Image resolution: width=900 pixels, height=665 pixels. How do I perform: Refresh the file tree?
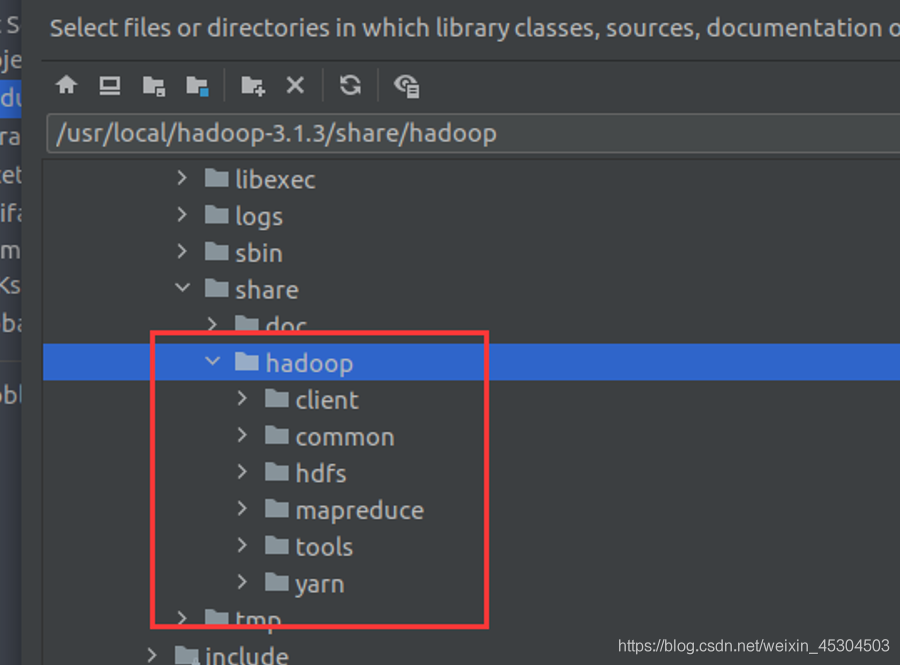[x=350, y=85]
